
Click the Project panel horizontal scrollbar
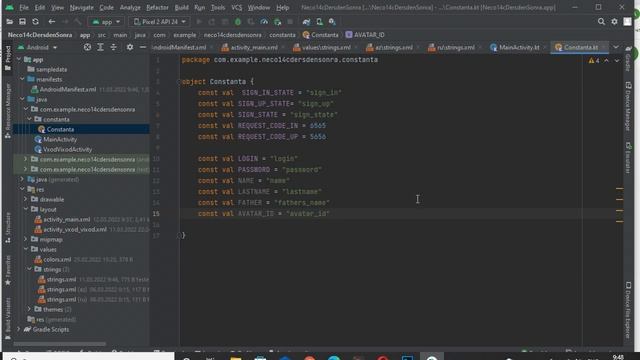[x=60, y=344]
